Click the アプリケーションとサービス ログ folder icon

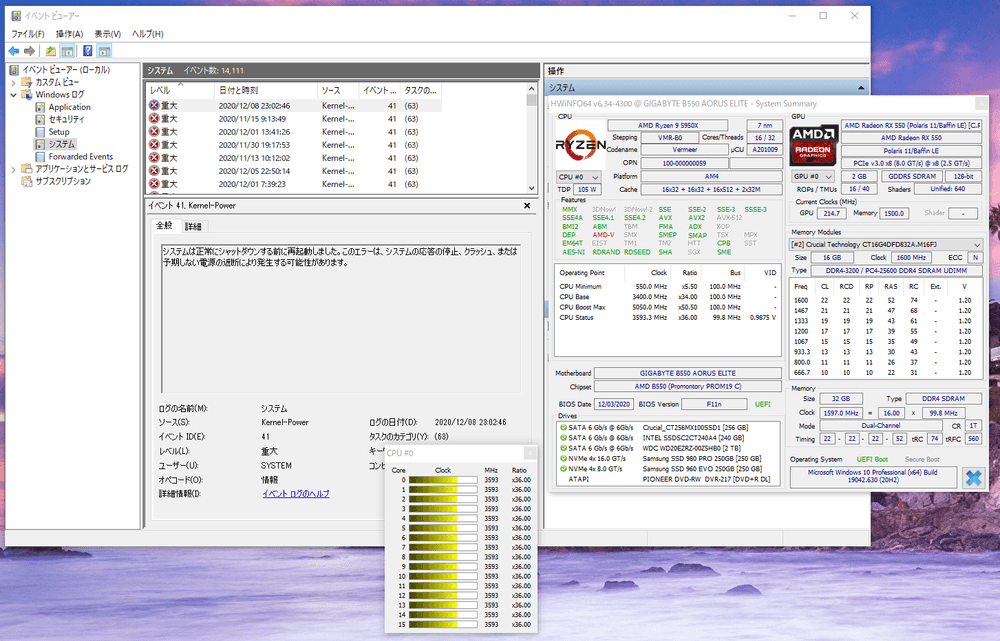27,169
